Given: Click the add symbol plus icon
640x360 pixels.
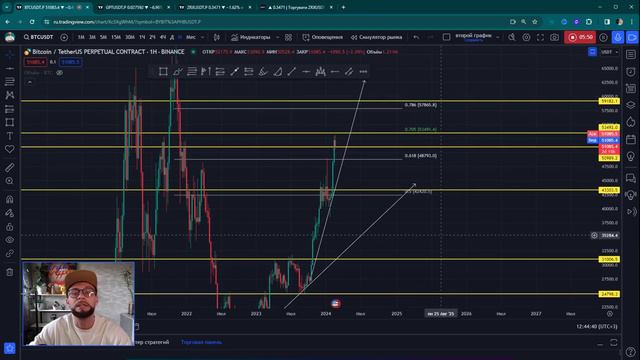Looking at the screenshot, I should pyautogui.click(x=64, y=37).
